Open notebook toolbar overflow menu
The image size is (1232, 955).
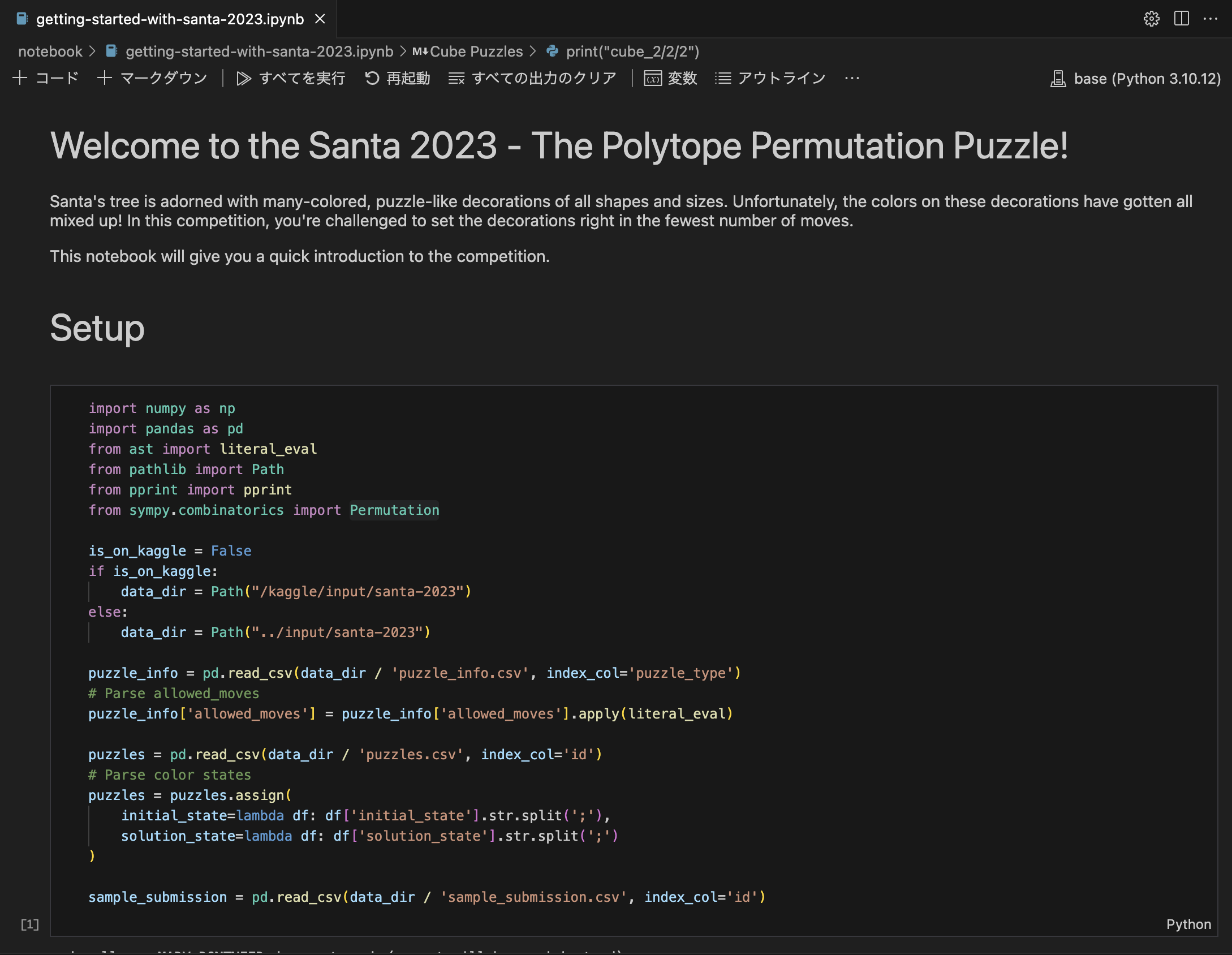click(x=852, y=78)
